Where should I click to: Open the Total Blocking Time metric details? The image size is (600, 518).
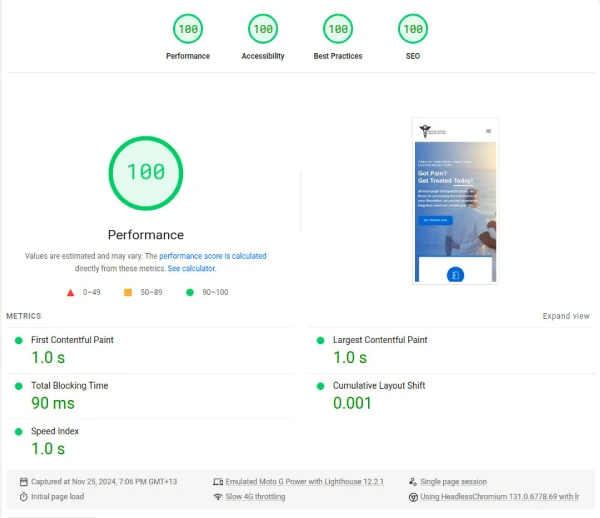[69, 386]
